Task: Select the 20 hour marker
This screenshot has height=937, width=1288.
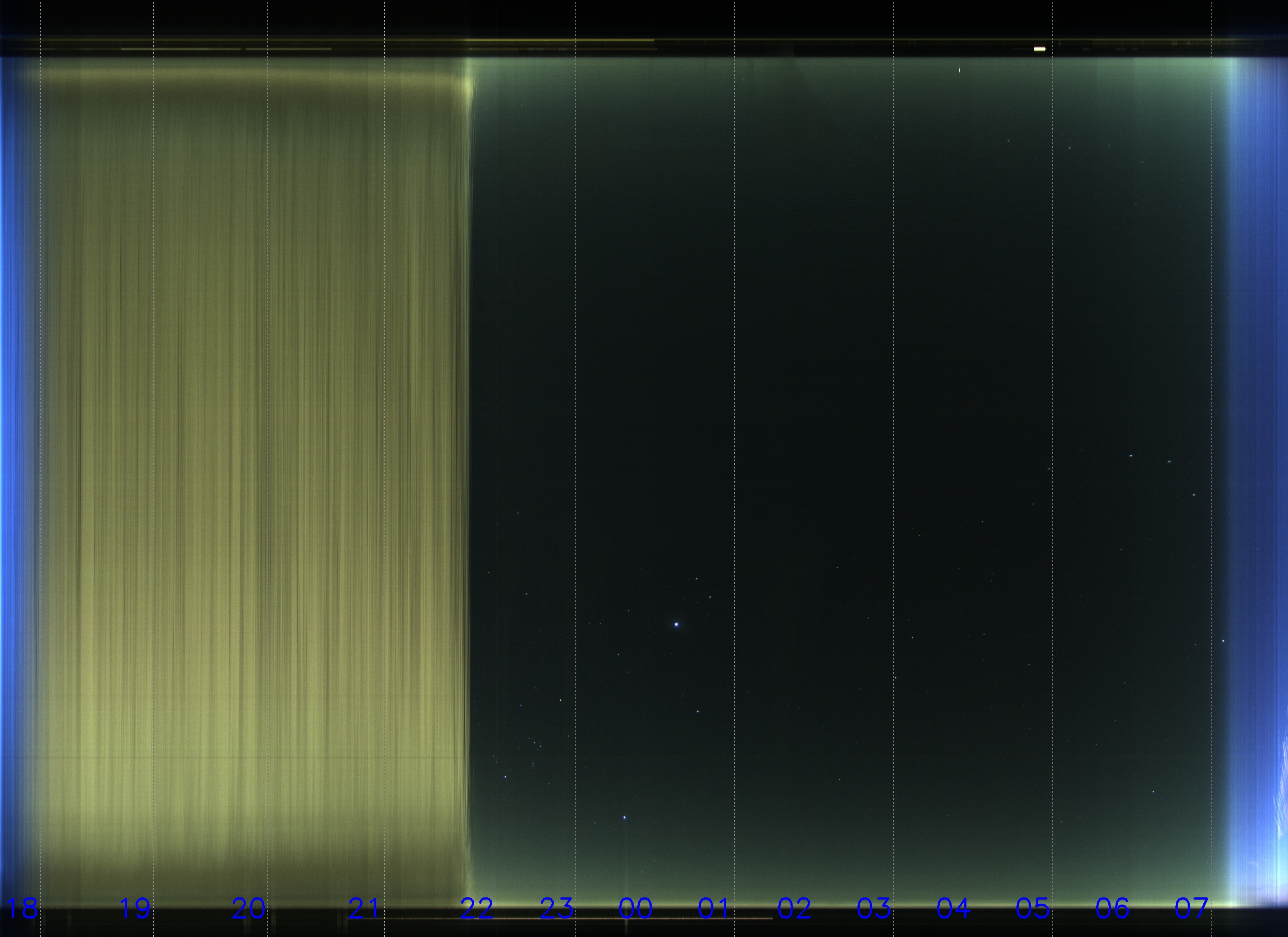Action: 248,908
